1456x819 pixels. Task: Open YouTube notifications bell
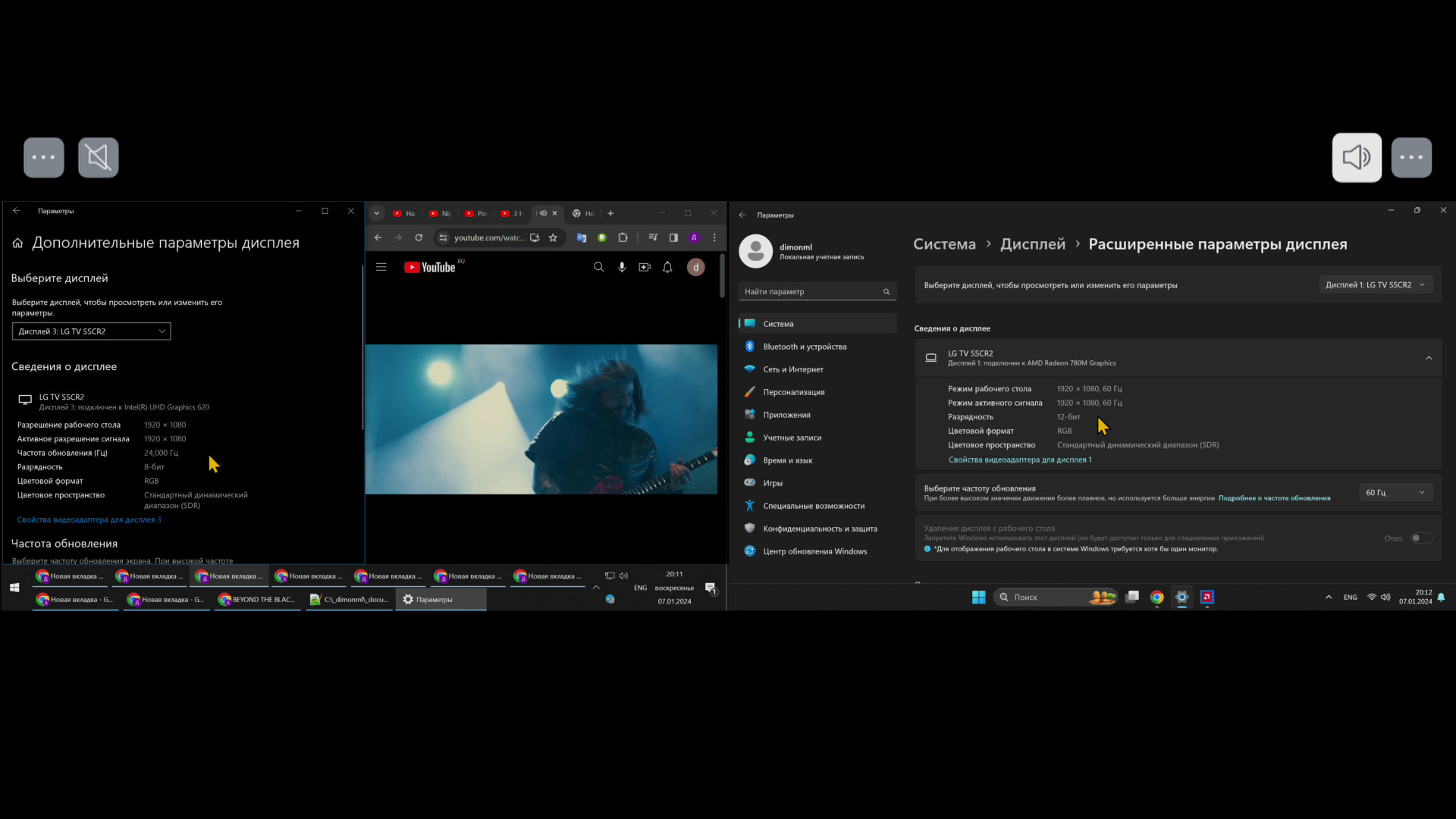(667, 267)
